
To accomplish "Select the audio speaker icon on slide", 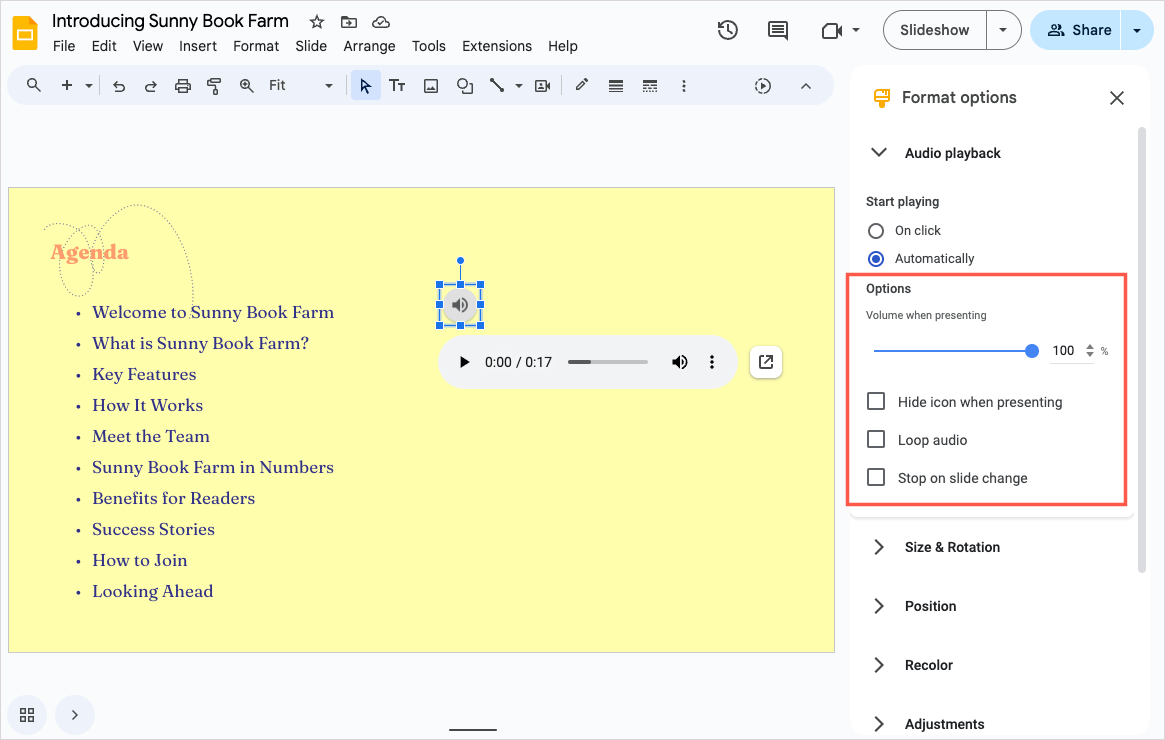I will pos(461,305).
